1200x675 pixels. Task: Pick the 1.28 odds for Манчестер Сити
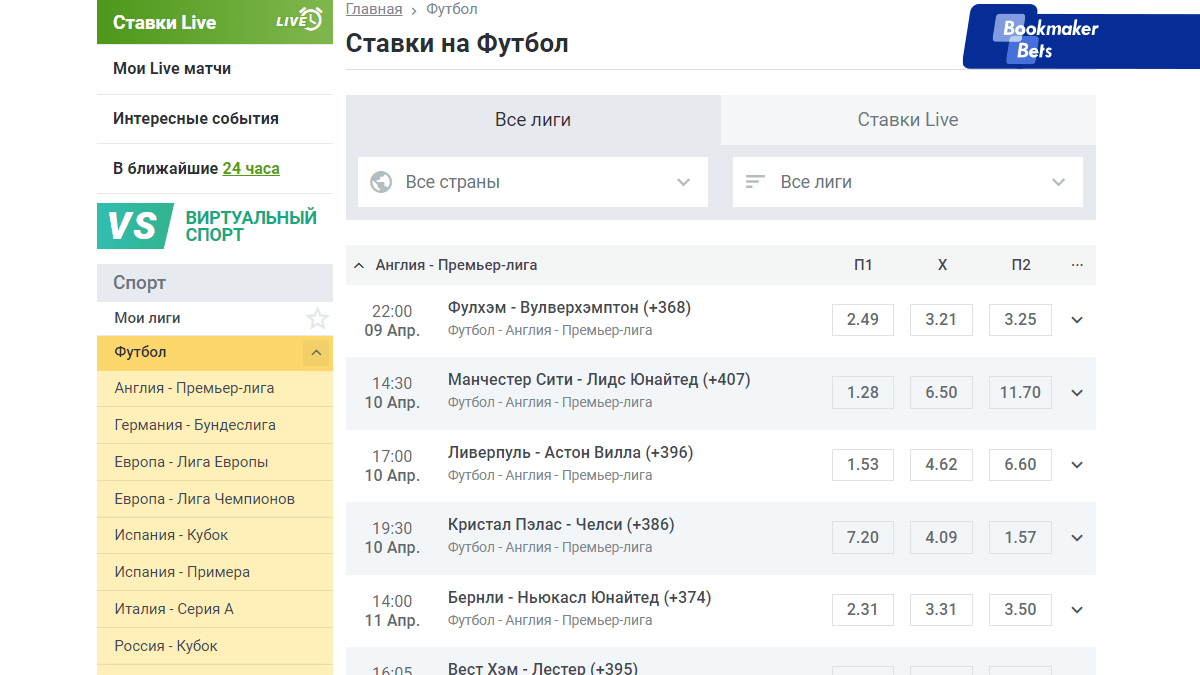click(x=862, y=392)
